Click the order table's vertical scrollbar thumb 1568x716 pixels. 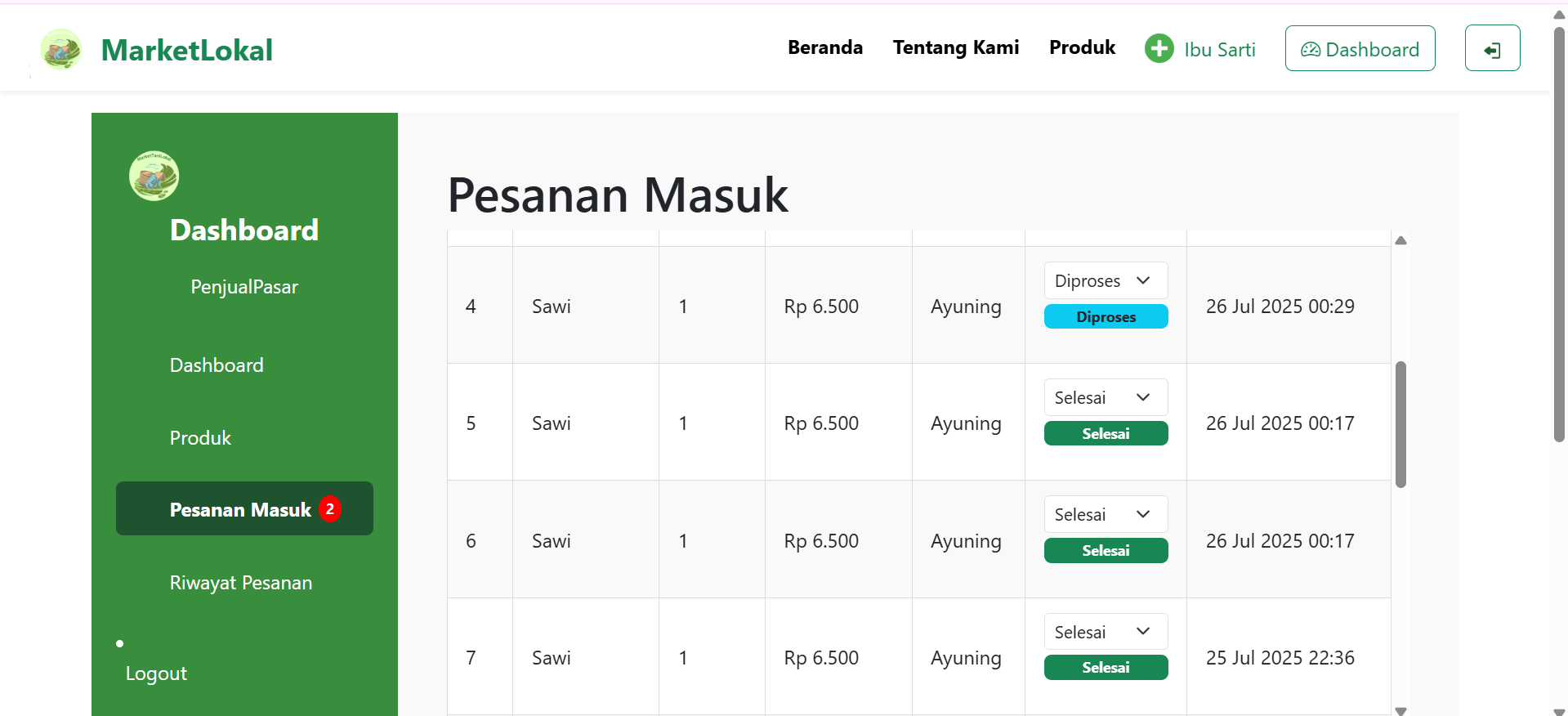pyautogui.click(x=1400, y=424)
